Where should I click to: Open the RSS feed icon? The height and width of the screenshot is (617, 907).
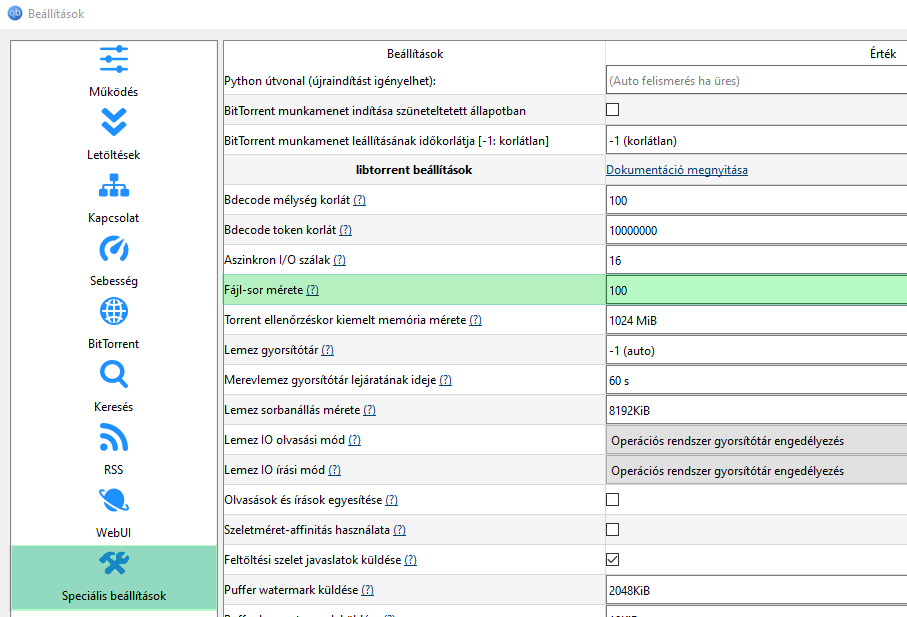(113, 437)
